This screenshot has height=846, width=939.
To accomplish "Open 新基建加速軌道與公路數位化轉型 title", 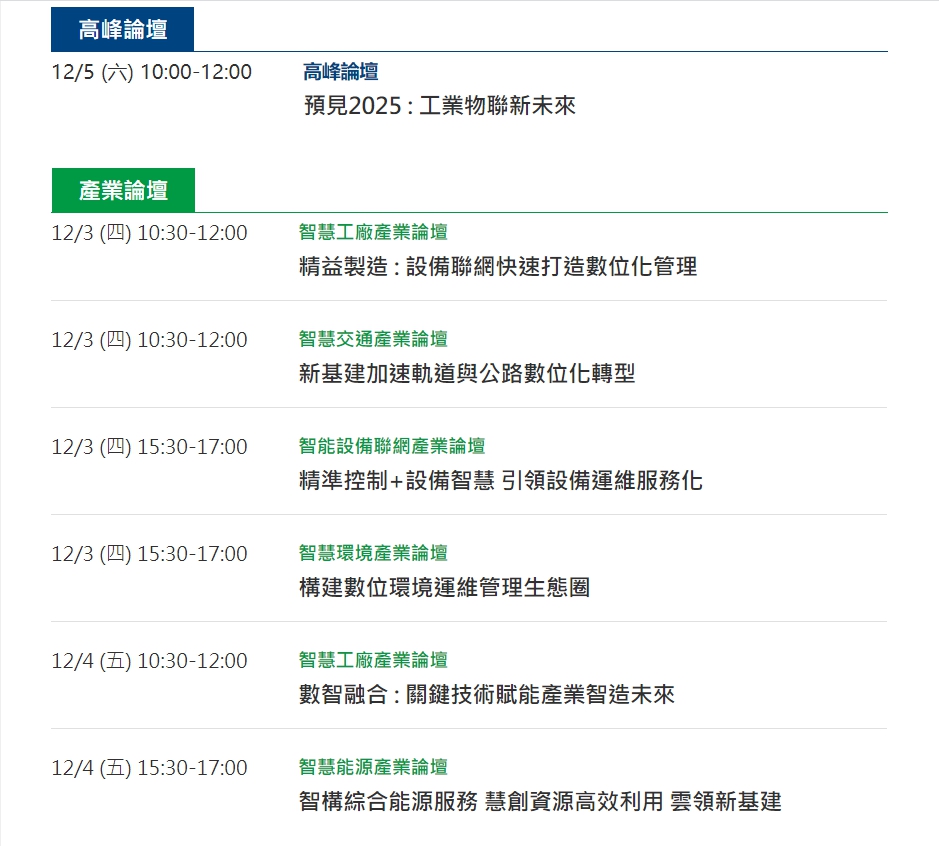I will click(x=467, y=374).
